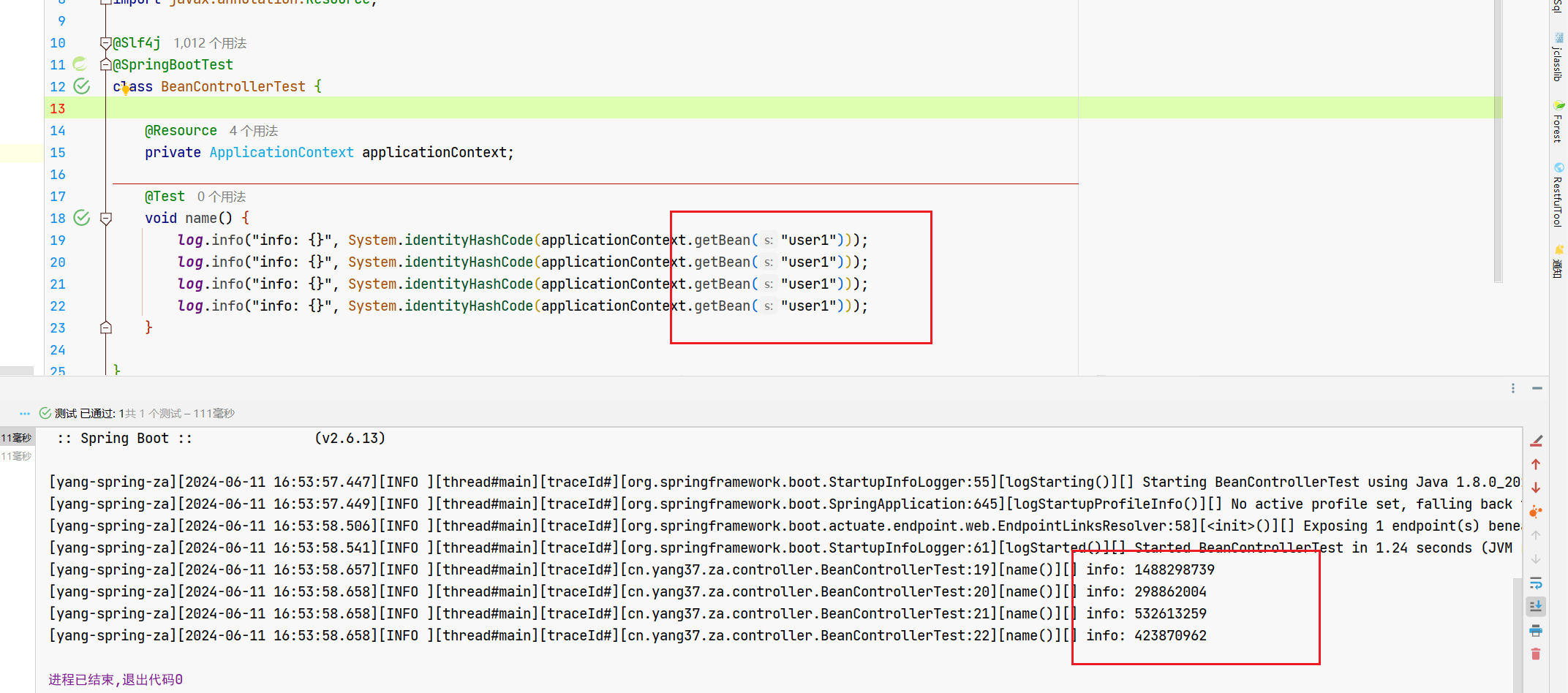Click the log line about No active profile set

[785, 504]
